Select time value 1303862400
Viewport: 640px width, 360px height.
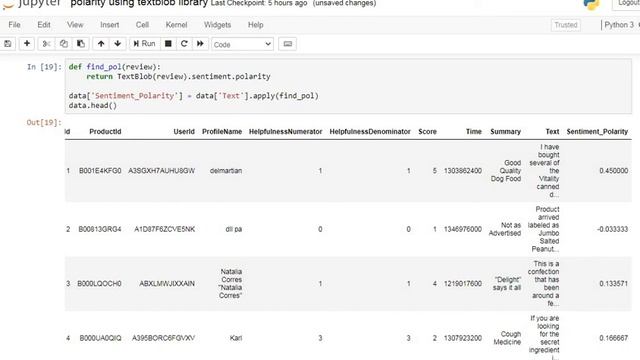pyautogui.click(x=463, y=171)
